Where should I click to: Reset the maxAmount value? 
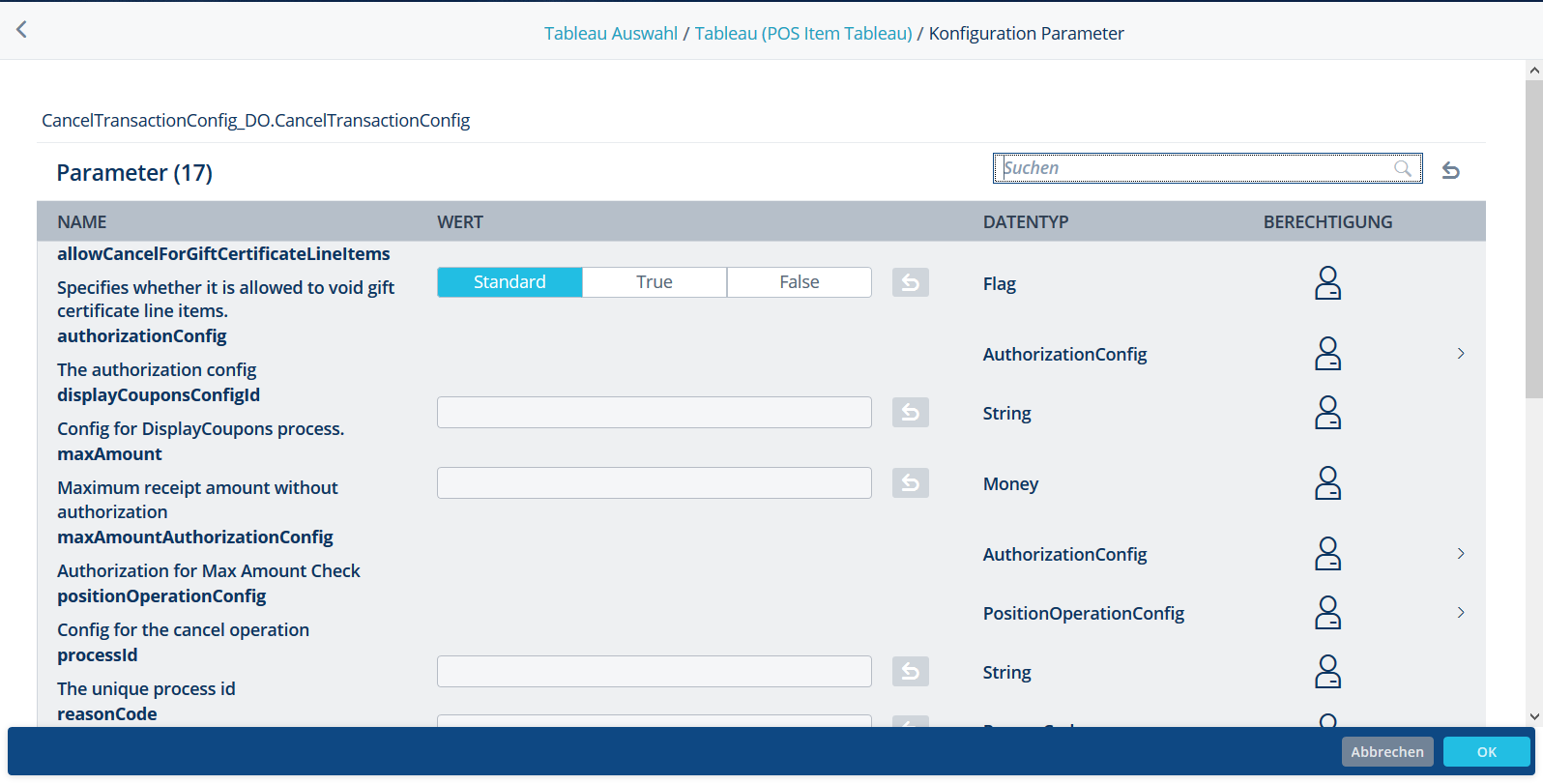point(911,482)
